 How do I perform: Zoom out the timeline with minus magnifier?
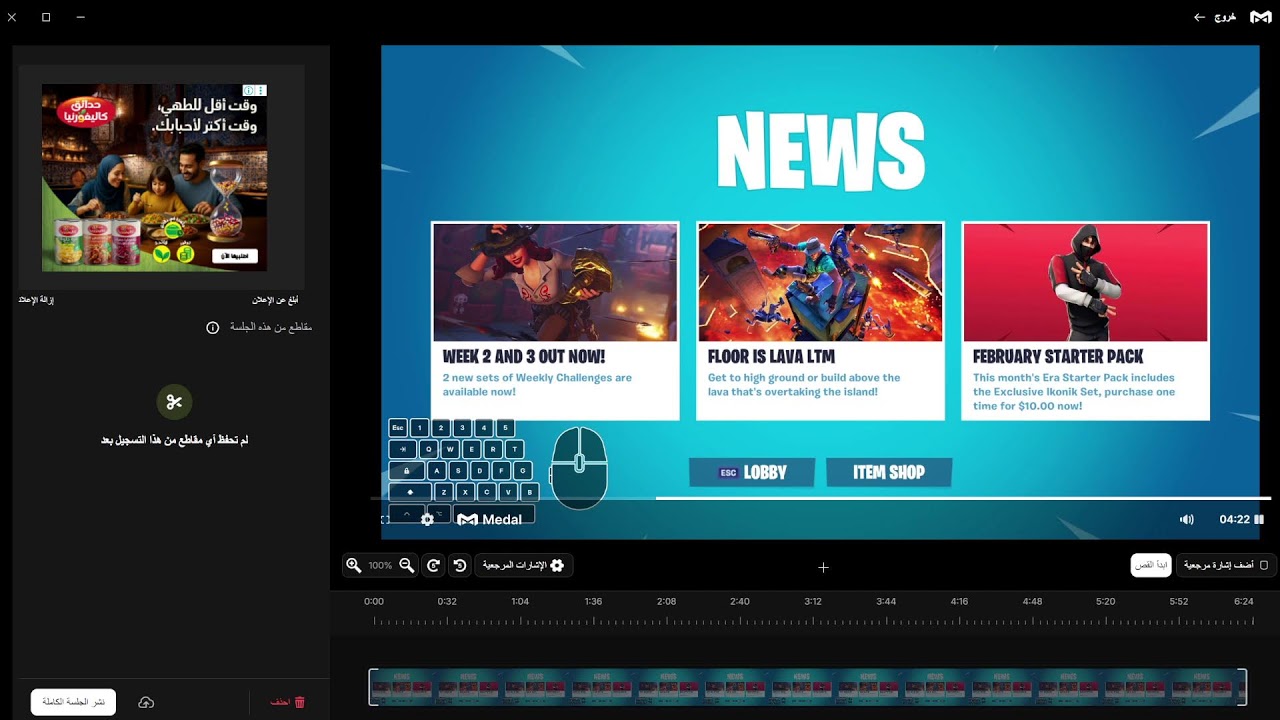[x=406, y=565]
